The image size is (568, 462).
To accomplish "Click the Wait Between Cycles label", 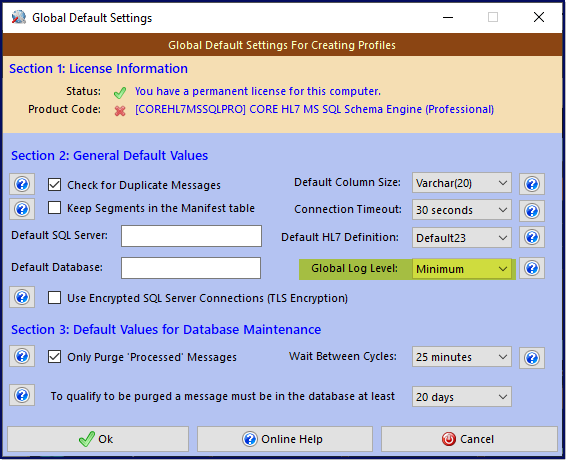I will [x=343, y=356].
